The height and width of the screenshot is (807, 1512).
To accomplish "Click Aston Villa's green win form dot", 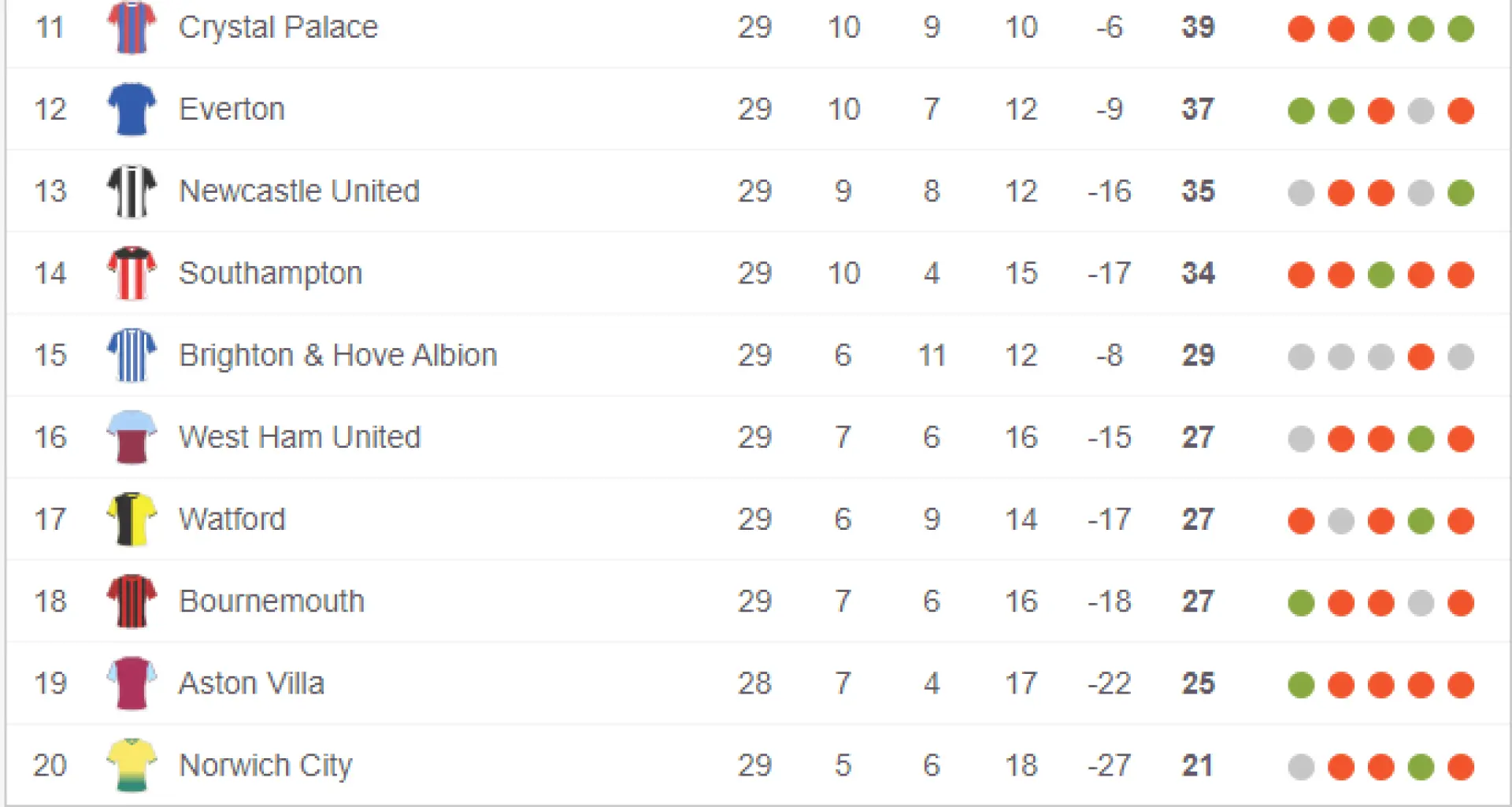I will [x=1301, y=685].
